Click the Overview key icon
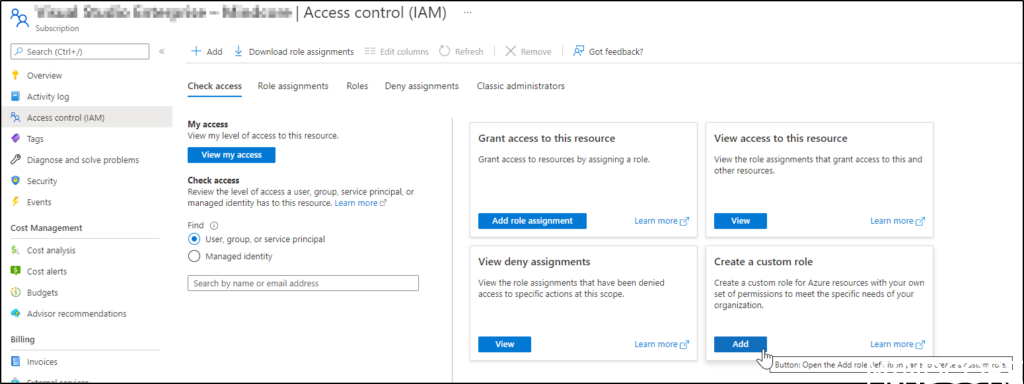The image size is (1024, 384). (x=16, y=75)
